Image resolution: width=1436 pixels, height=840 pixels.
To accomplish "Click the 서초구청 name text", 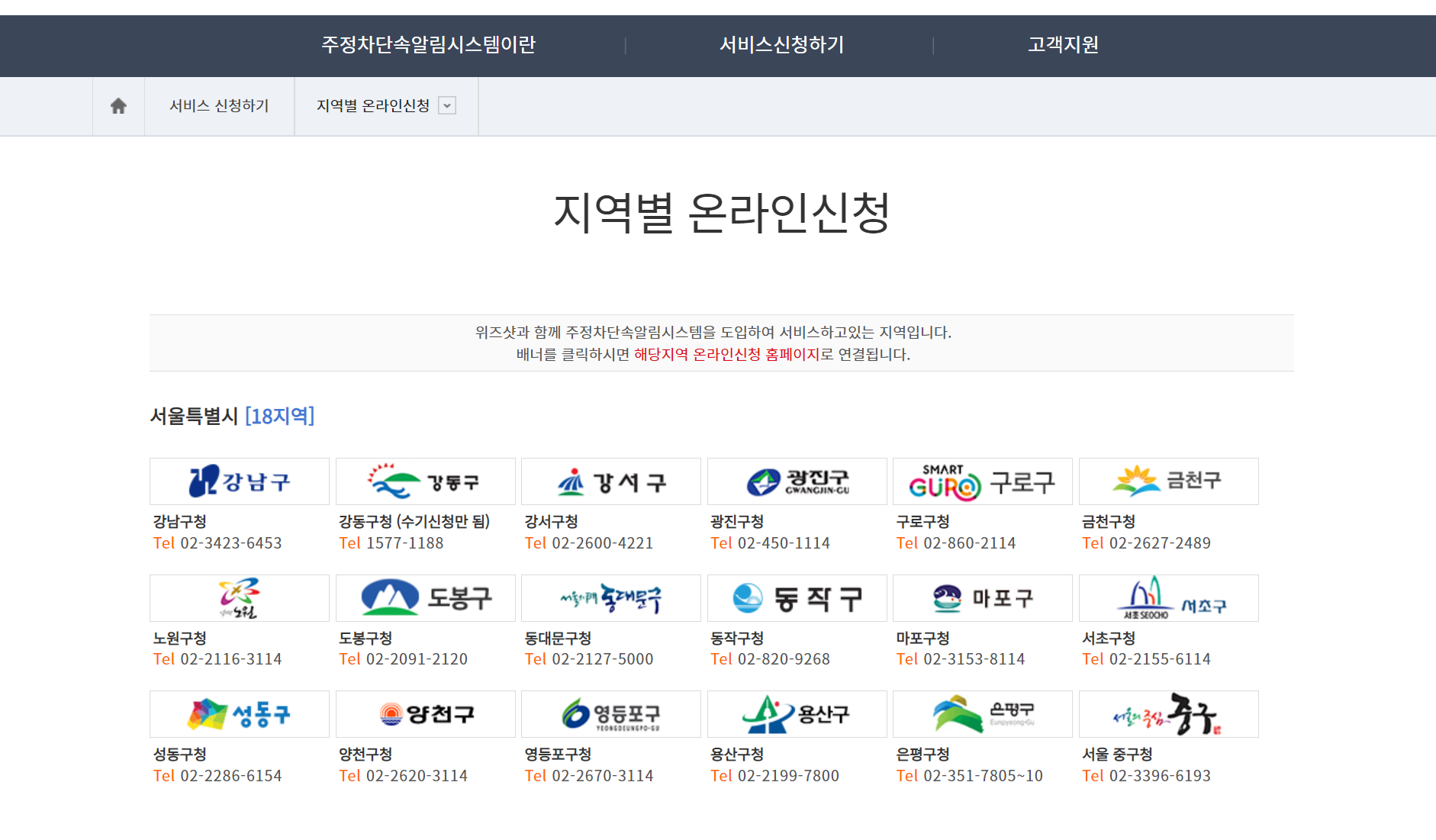I will [1109, 639].
